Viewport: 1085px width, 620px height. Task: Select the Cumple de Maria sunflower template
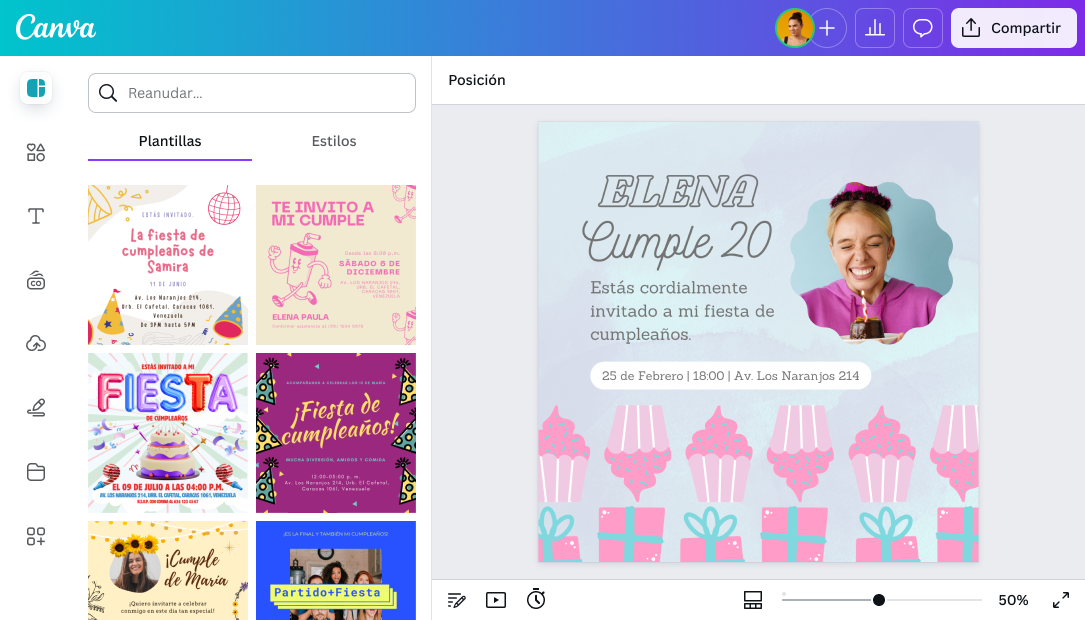tap(167, 571)
